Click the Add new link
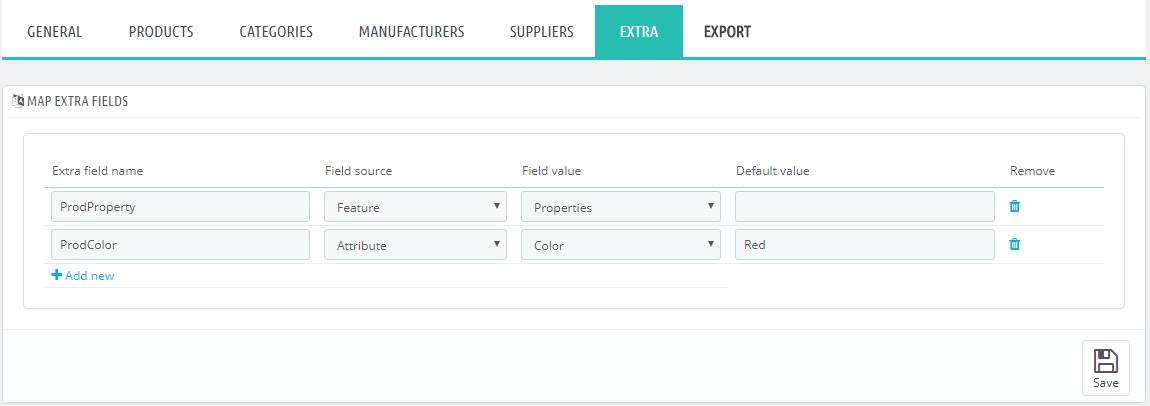The image size is (1150, 406). pos(89,276)
